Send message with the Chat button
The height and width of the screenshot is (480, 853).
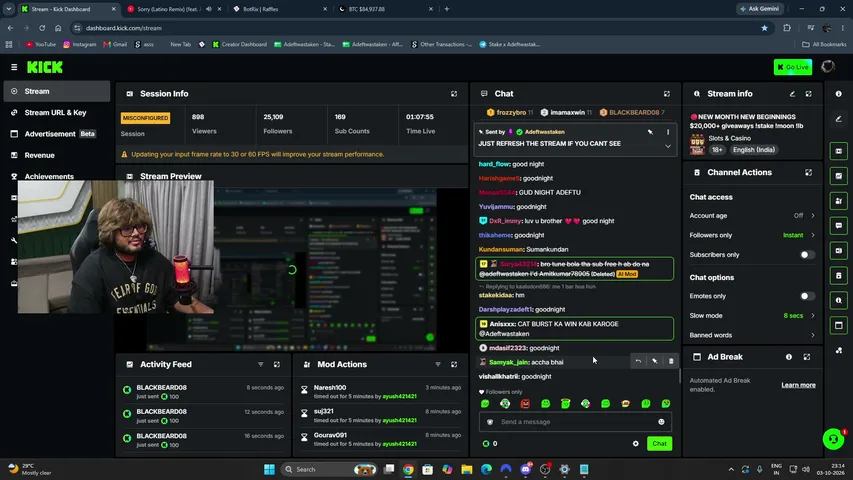click(x=659, y=444)
